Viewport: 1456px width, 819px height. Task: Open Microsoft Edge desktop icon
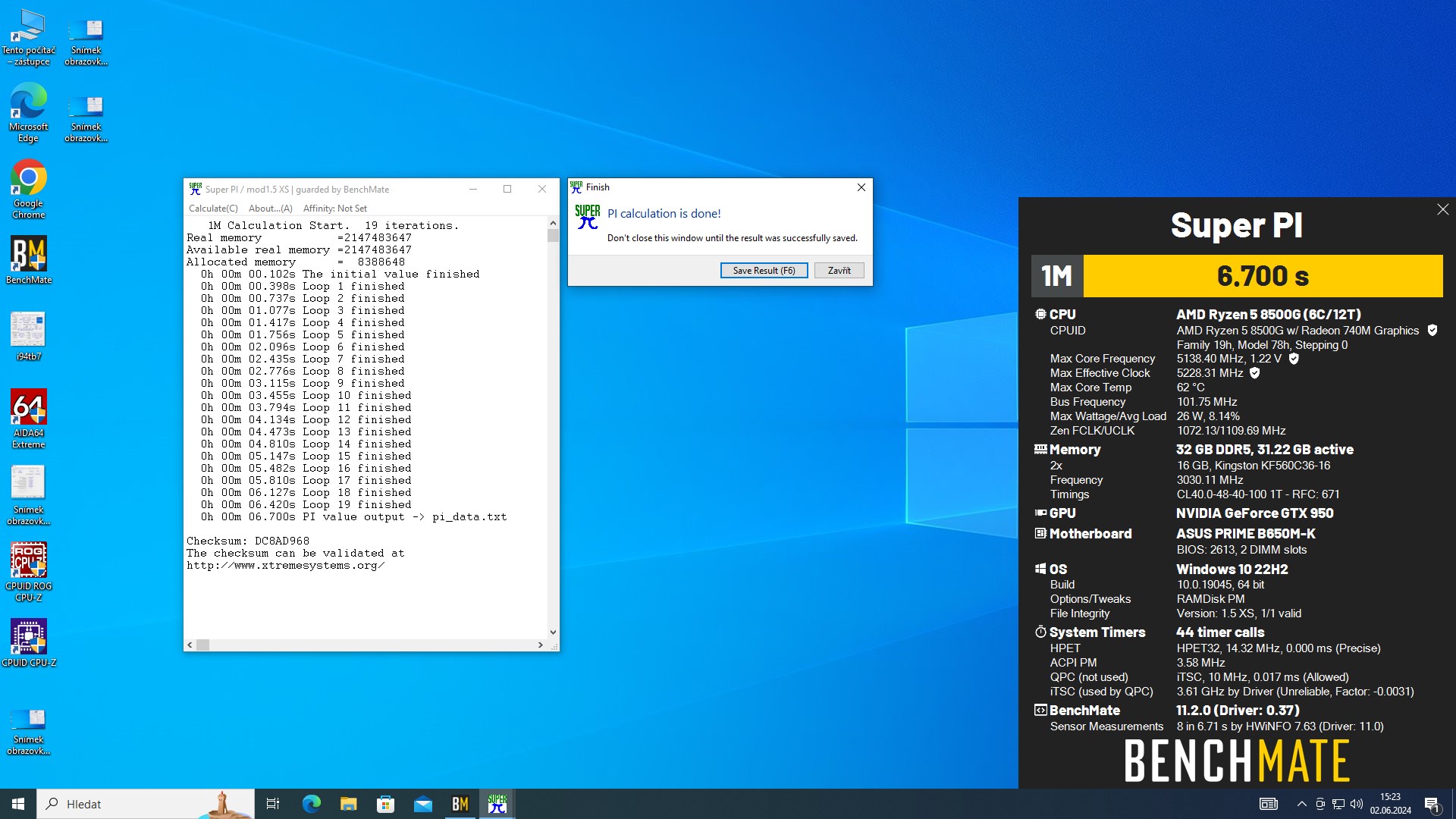tap(29, 113)
